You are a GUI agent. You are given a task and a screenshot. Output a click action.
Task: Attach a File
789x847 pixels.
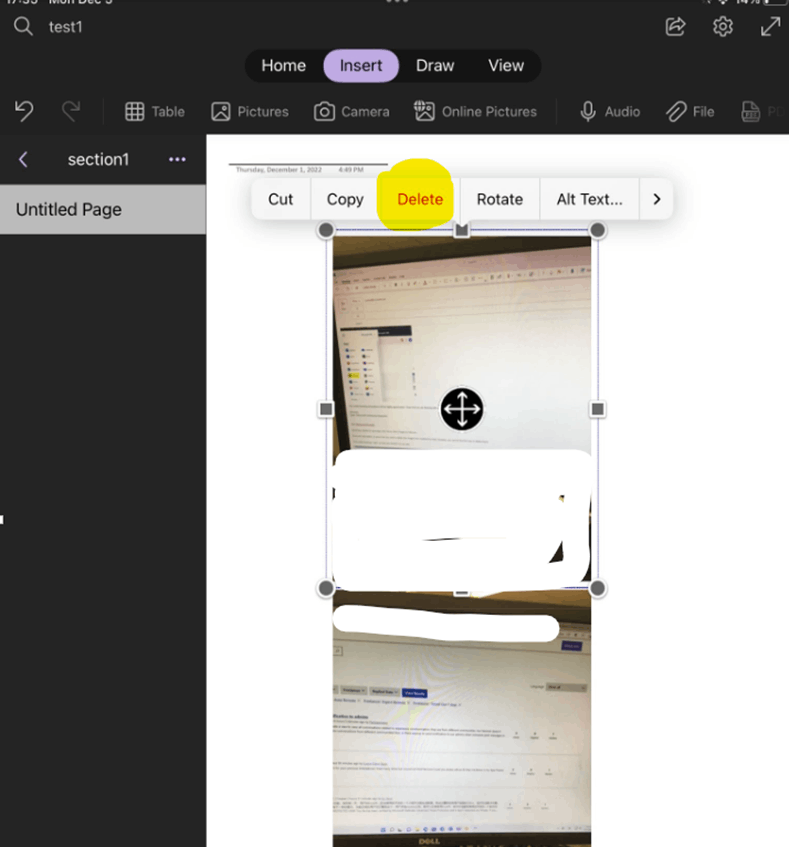point(690,112)
